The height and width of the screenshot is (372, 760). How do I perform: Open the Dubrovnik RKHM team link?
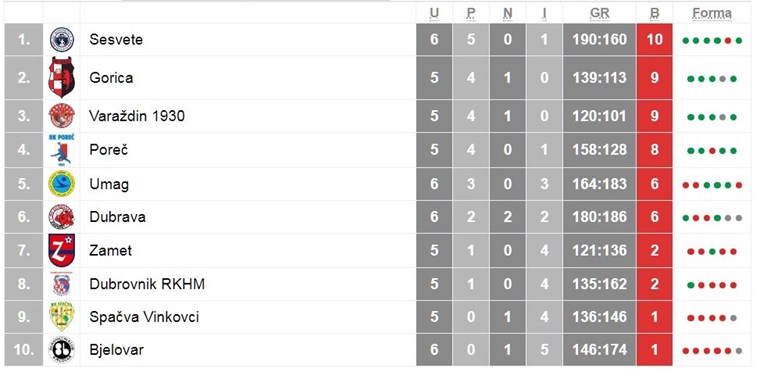147,284
